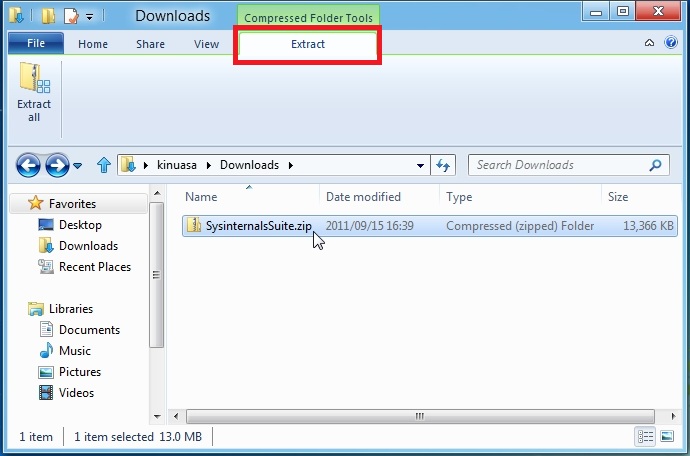Open the recent locations dropdown arrow

coord(77,166)
